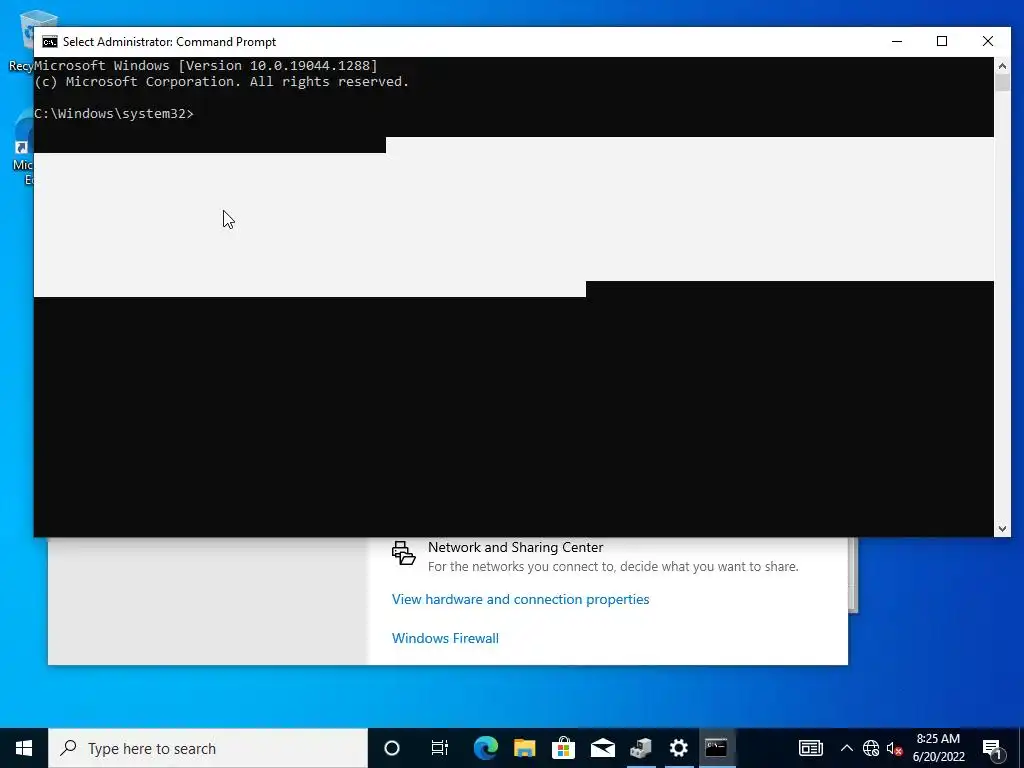Close the Command Prompt window
This screenshot has width=1024, height=768.
[x=987, y=42]
